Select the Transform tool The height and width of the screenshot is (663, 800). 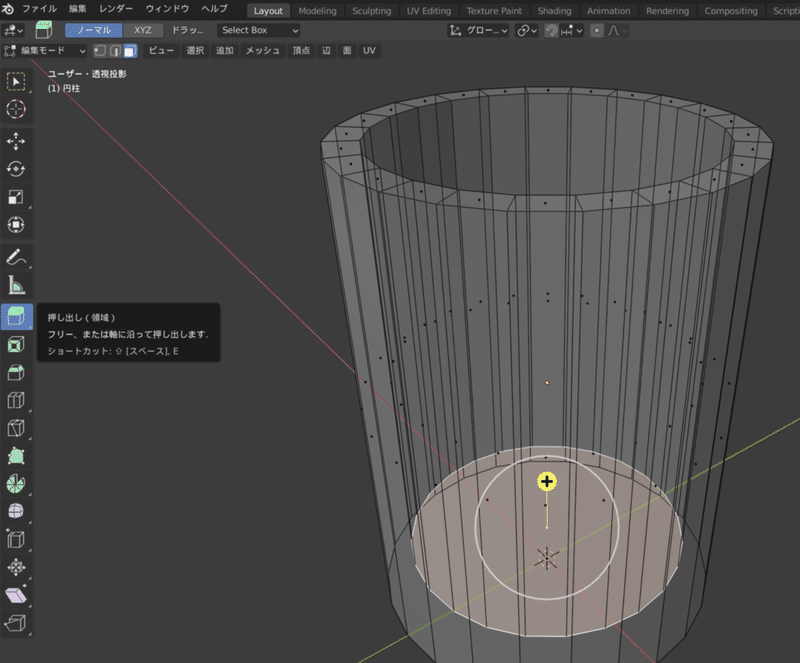click(16, 225)
